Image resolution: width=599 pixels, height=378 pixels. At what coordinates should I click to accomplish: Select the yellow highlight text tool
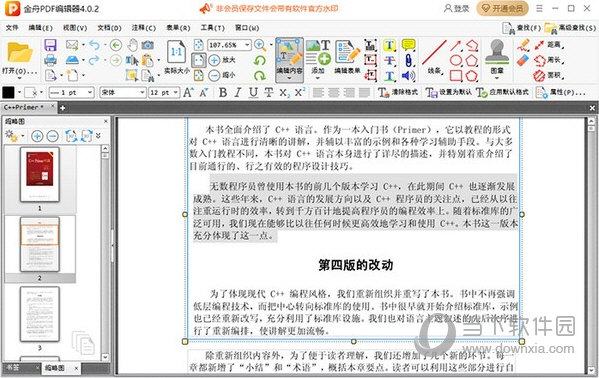(389, 45)
